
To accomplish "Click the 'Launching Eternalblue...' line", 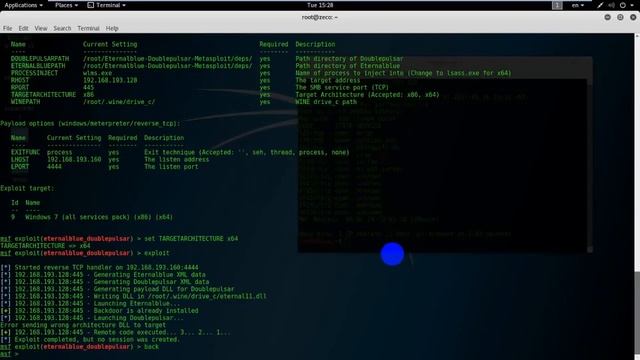I will (x=137, y=304).
